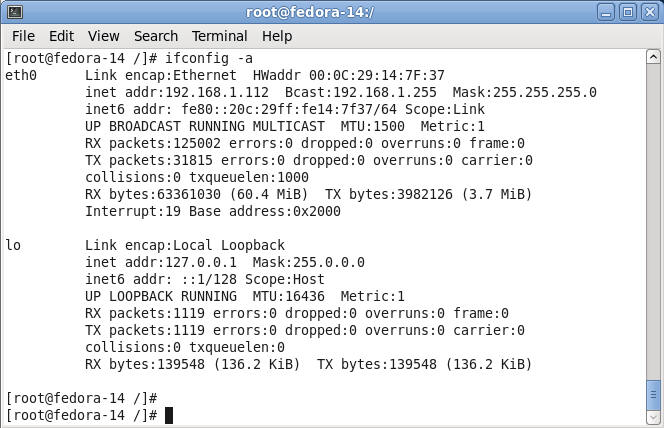Click the scrollbar up arrow

[653, 56]
